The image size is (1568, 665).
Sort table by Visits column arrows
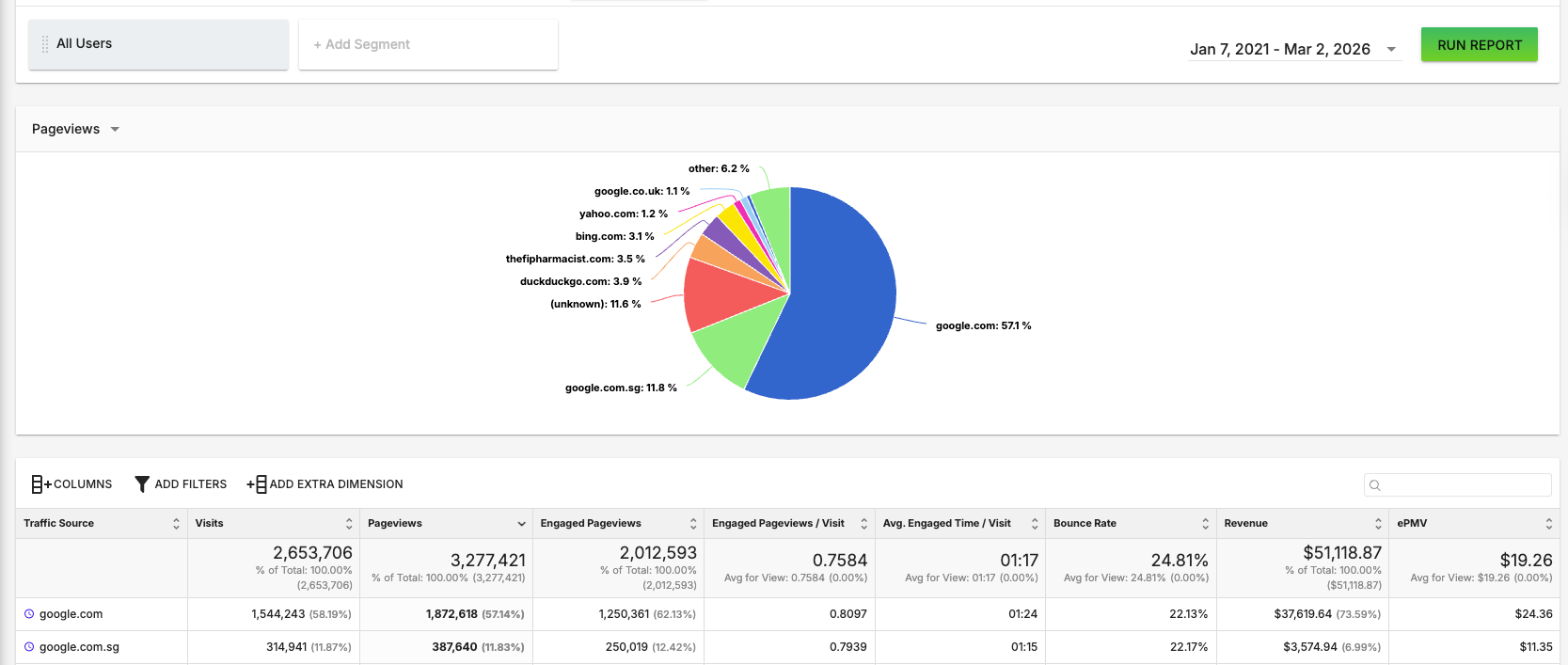(x=349, y=524)
